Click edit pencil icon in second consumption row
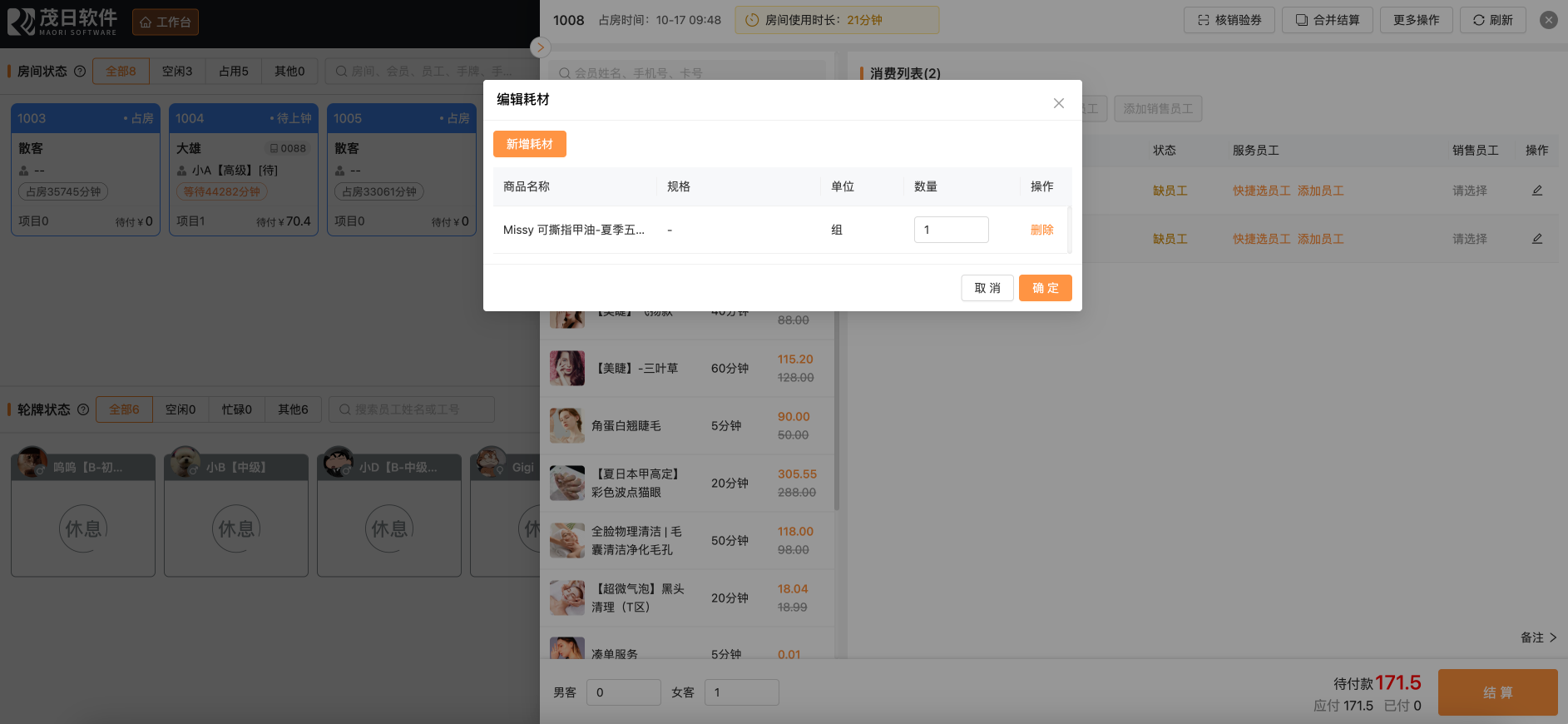Screen dimensions: 1568x724 coord(1536,239)
